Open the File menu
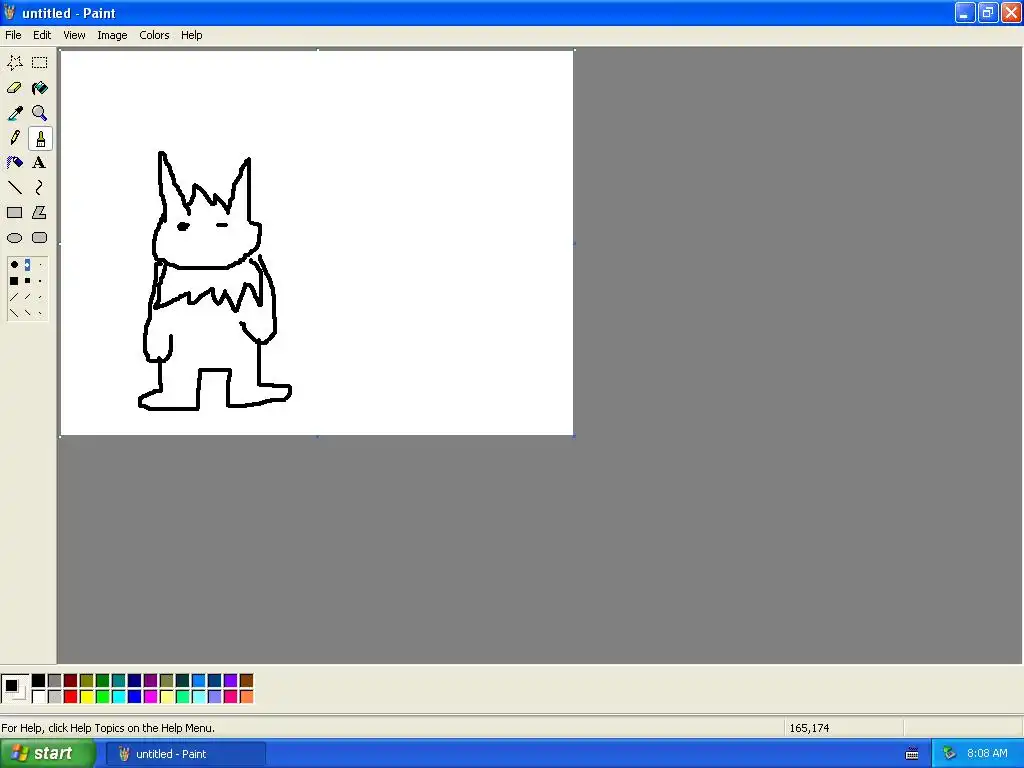 pyautogui.click(x=13, y=35)
